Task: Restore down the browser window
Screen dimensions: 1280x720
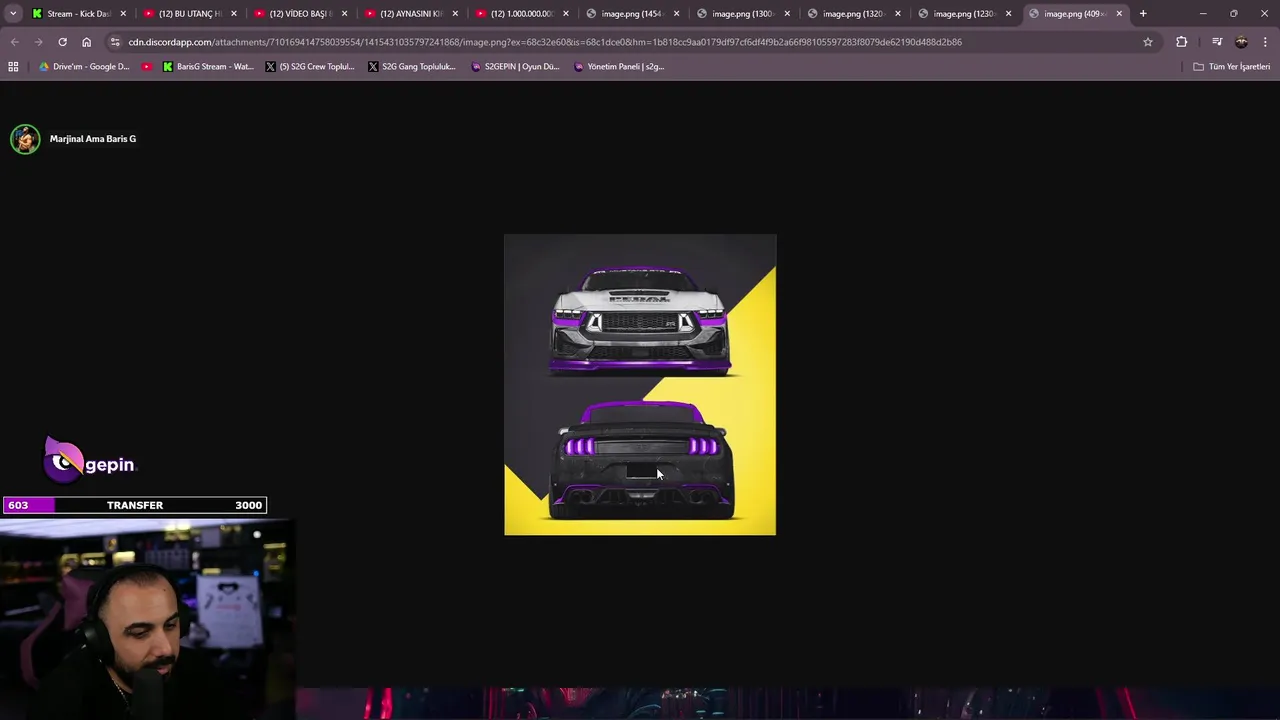Action: tap(1233, 14)
